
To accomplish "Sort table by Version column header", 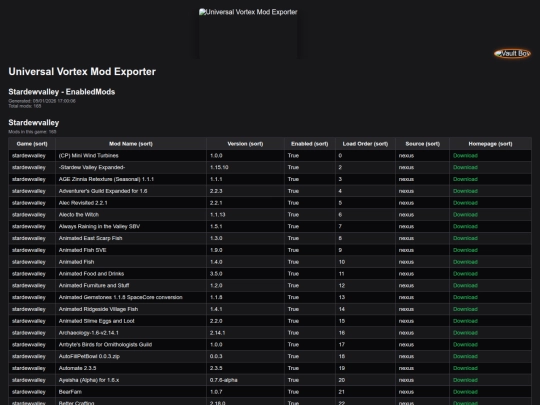I will click(245, 144).
